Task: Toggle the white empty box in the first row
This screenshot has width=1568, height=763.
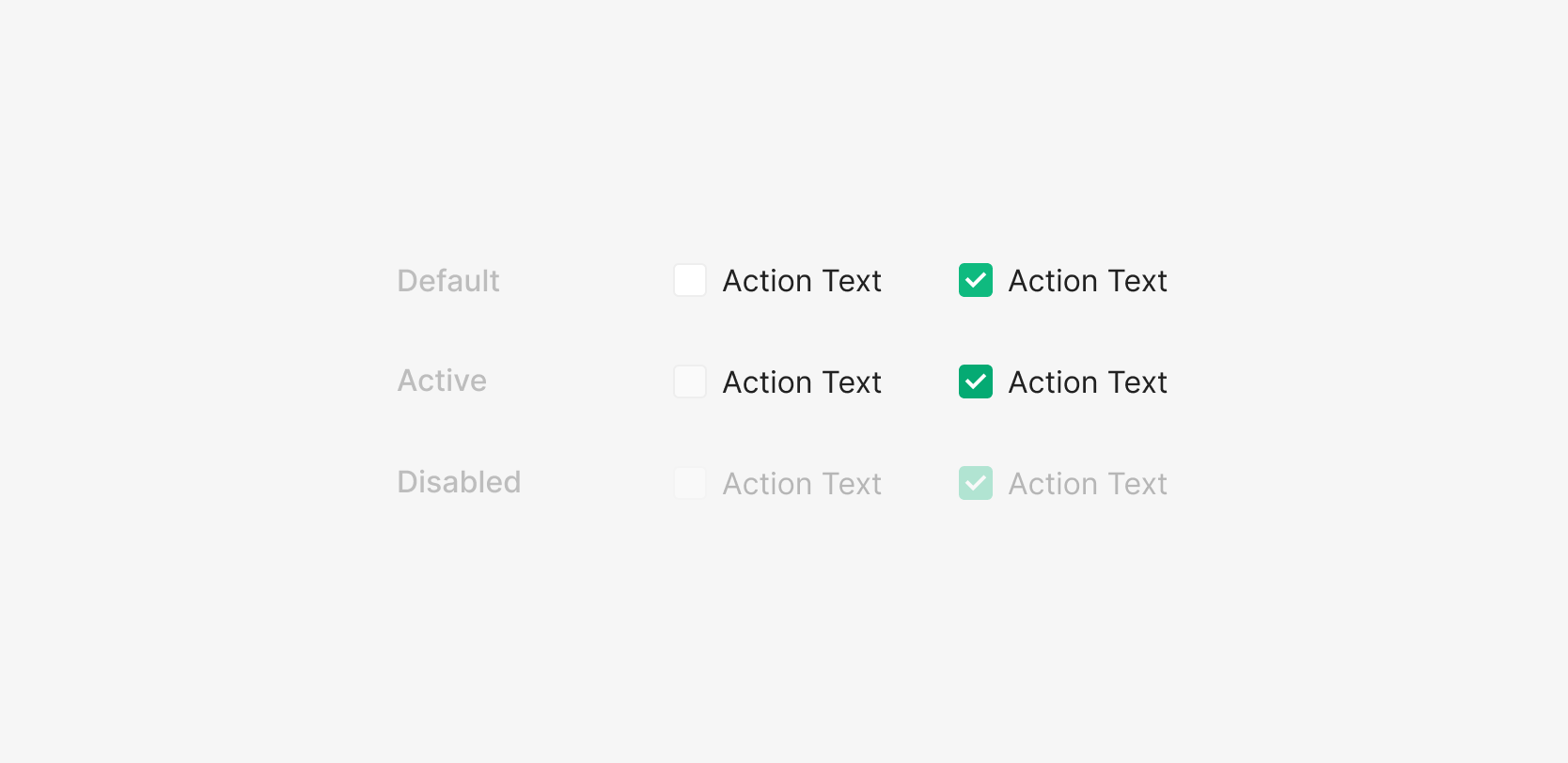Action: tap(690, 280)
